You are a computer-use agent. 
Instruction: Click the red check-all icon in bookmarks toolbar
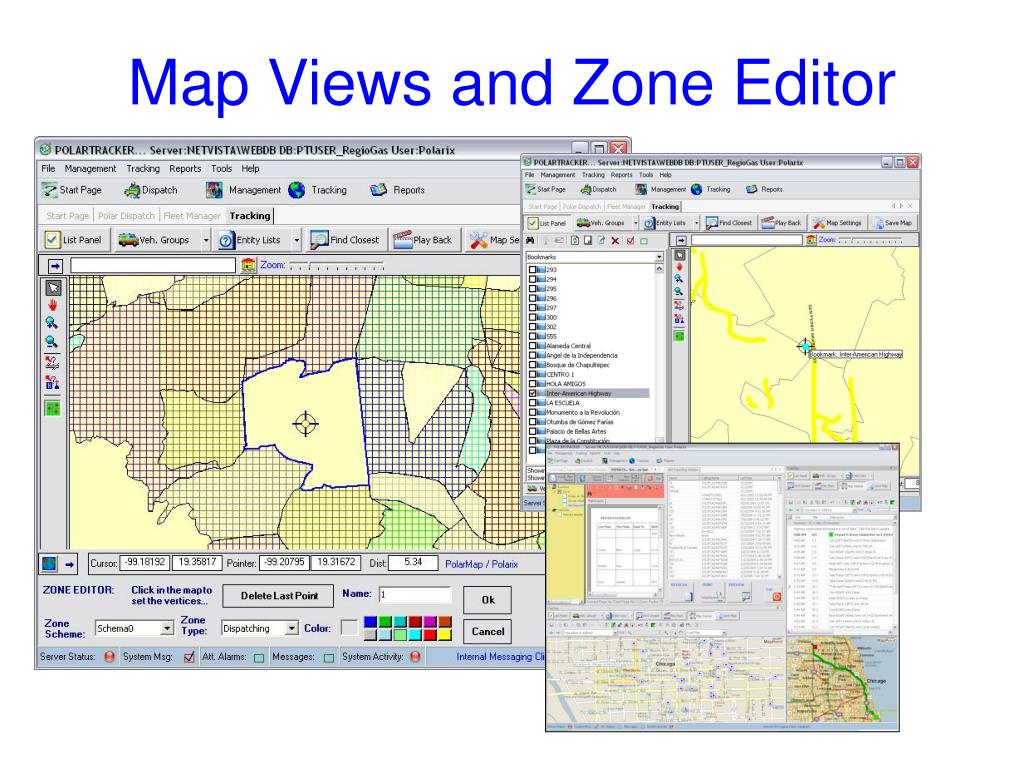630,241
